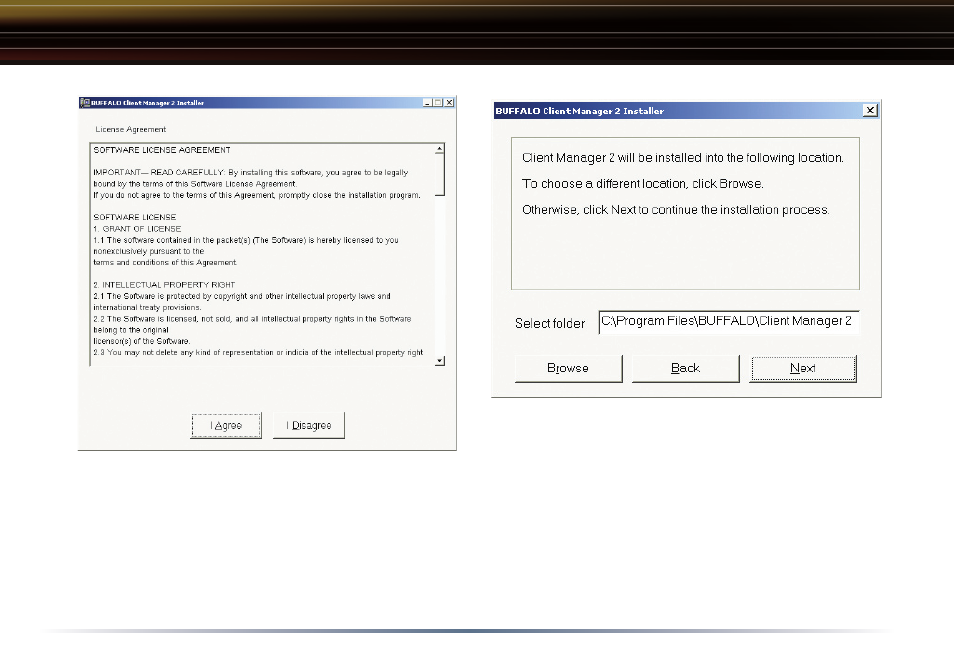954x660 pixels.
Task: Click the 'IMPORTANT— READ CAREFULLY' paragraph line
Action: pos(251,173)
